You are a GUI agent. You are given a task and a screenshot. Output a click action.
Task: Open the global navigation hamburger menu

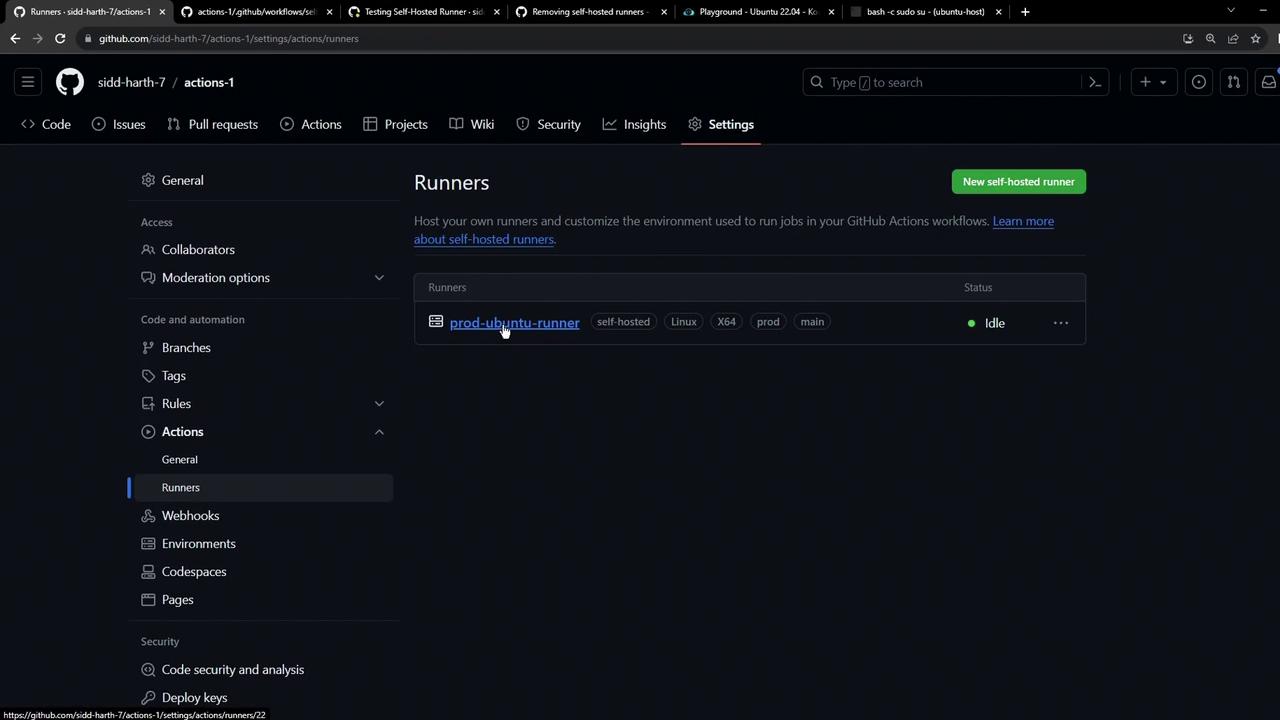coord(28,82)
